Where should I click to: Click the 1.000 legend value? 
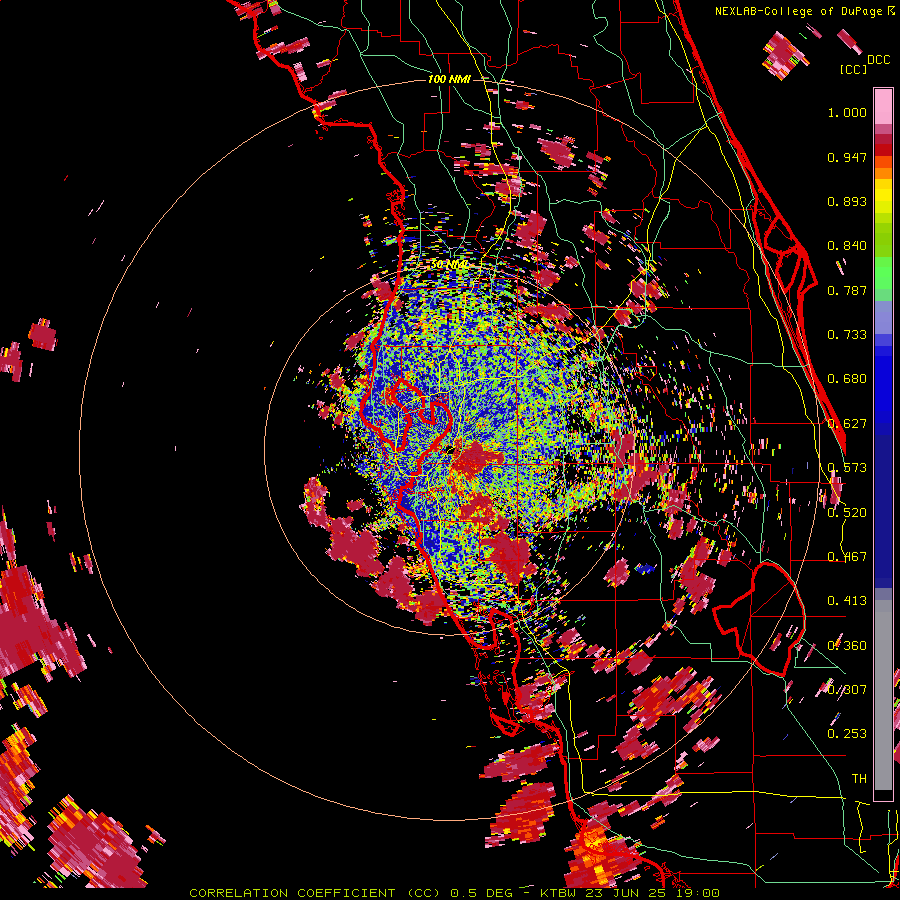pyautogui.click(x=847, y=112)
